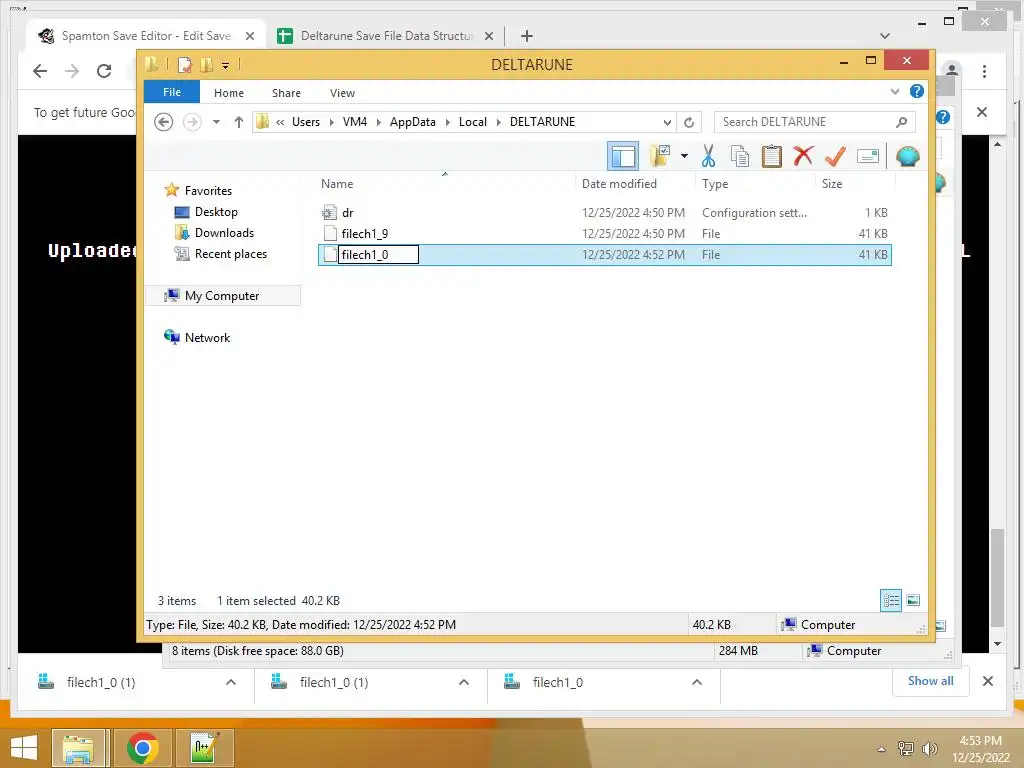Select Network in the navigation pane
Screen dimensions: 1024x768
[207, 338]
